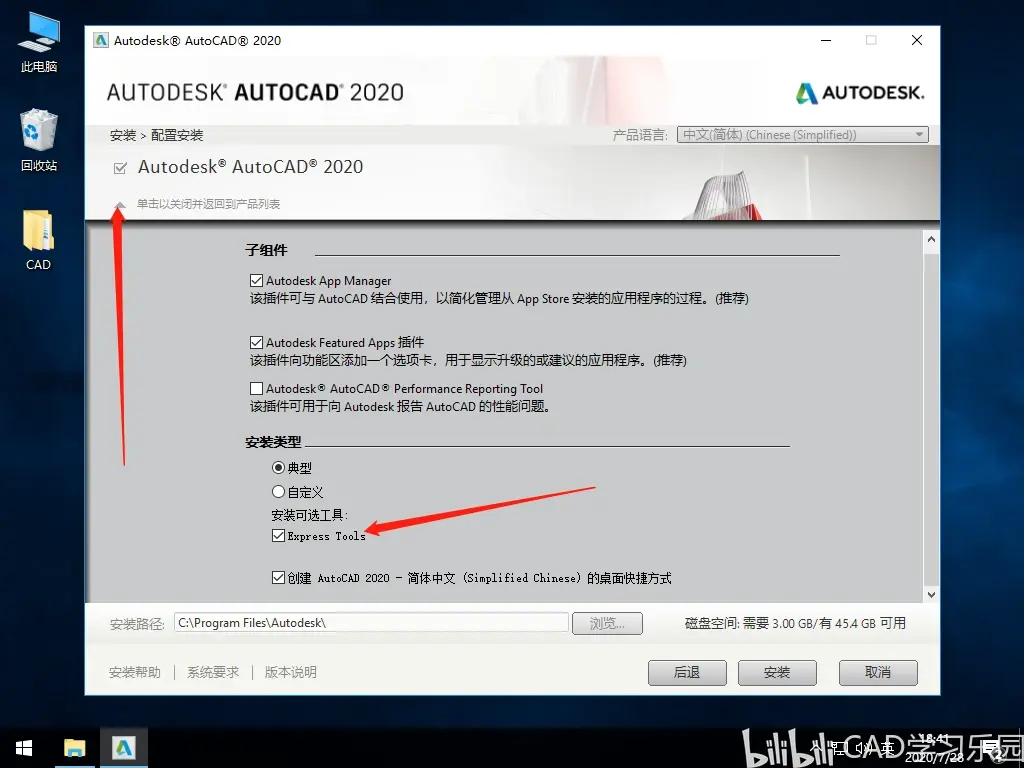Click the vertical scrollbar track
1024x768 pixels.
[x=931, y=418]
